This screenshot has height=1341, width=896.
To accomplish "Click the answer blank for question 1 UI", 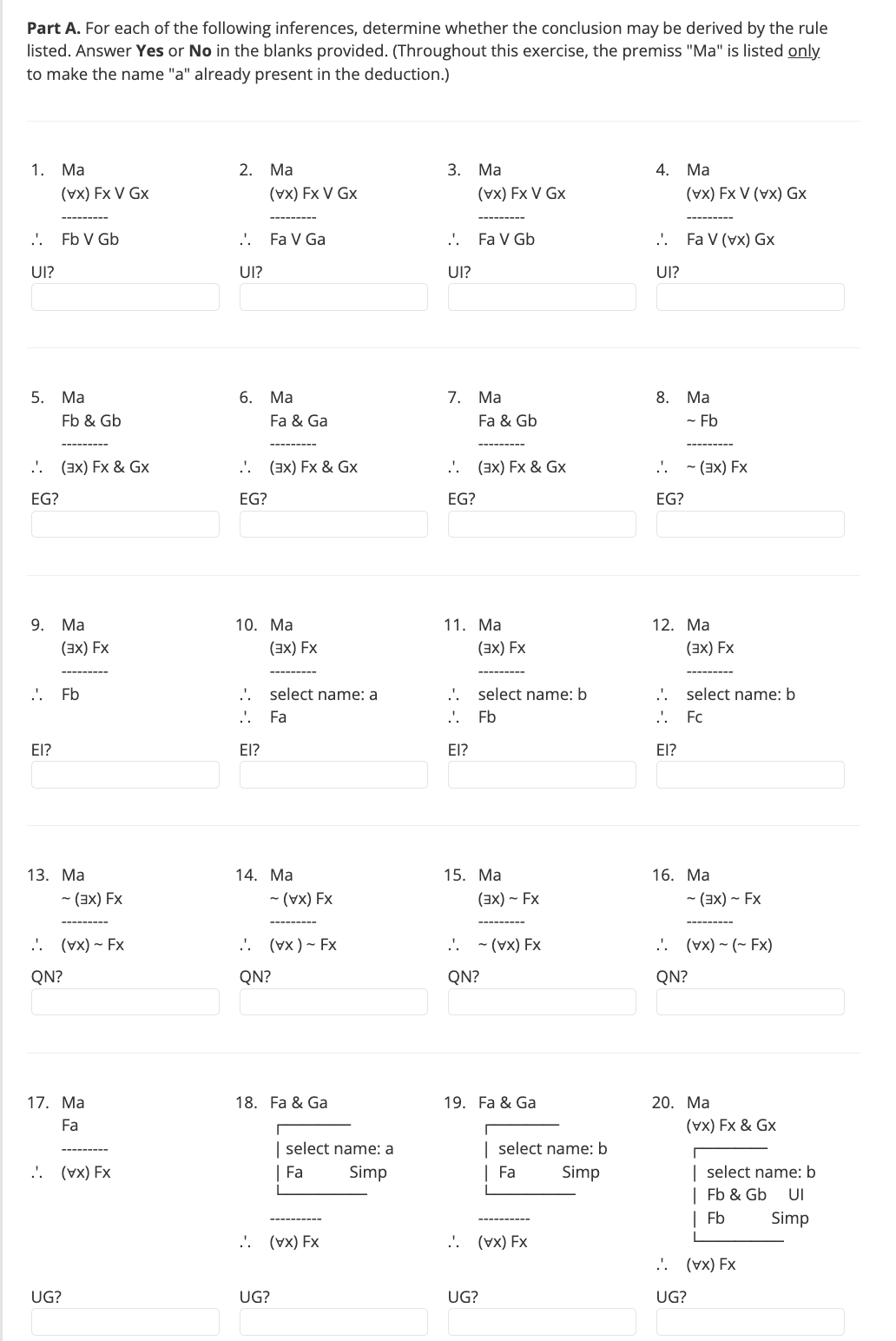I will pos(125,297).
